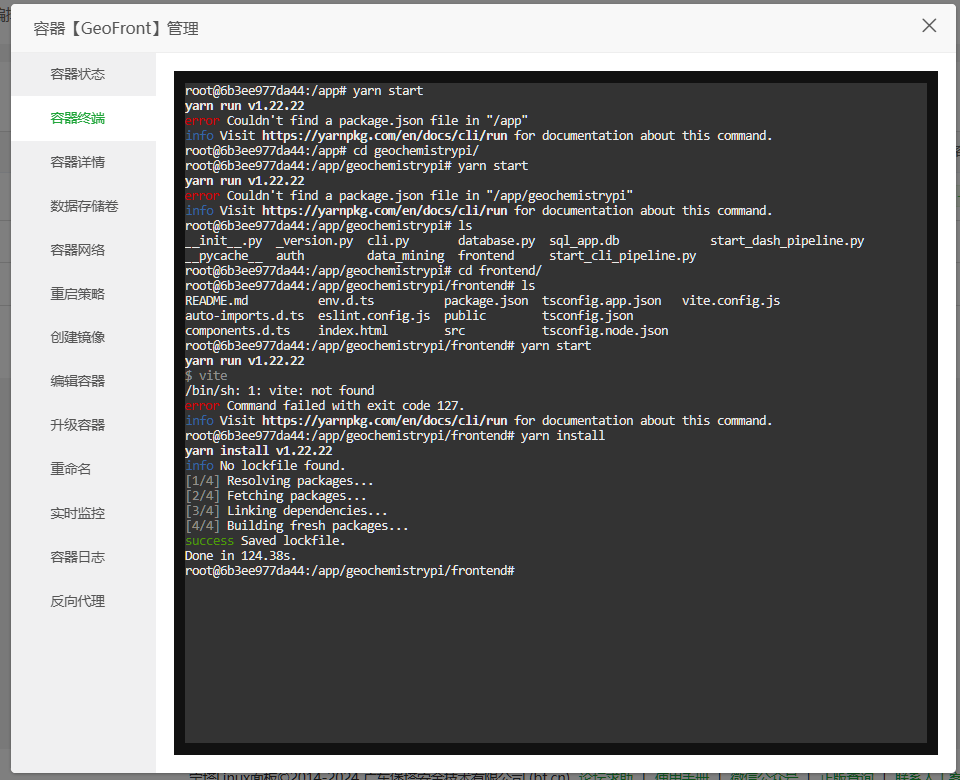The height and width of the screenshot is (780, 960).
Task: Click 'index.html' in the frontend listing
Action: click(x=353, y=331)
